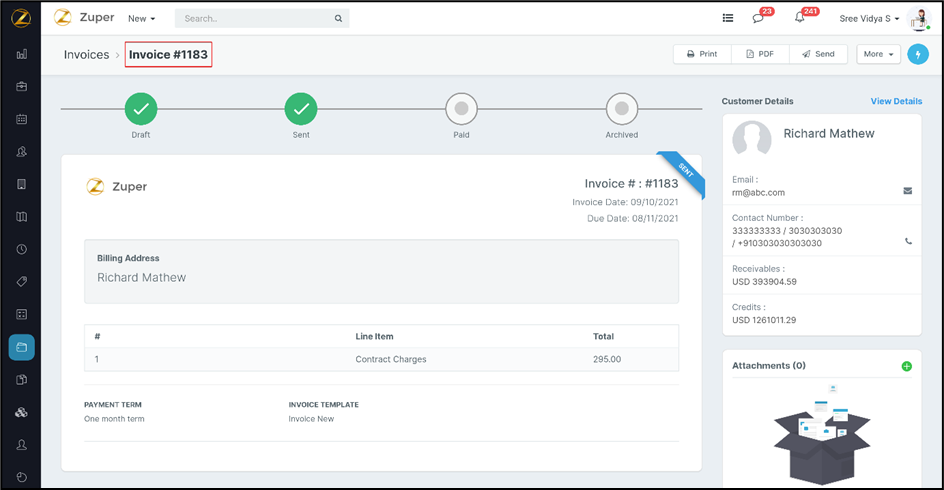Click the Line Item column header
Screen dimensions: 944x490
tap(374, 336)
